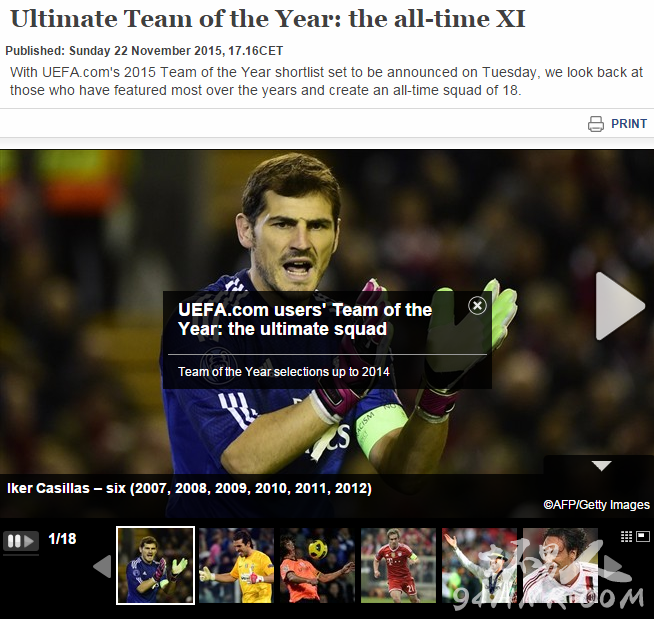
Task: Close the Team of the Year overlay
Action: pyautogui.click(x=477, y=306)
